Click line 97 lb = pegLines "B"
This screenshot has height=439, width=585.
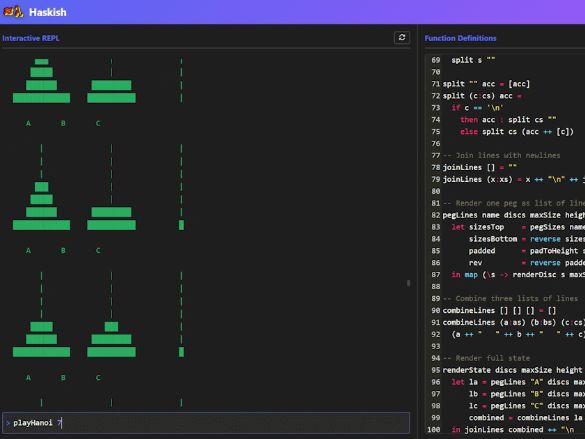527,394
